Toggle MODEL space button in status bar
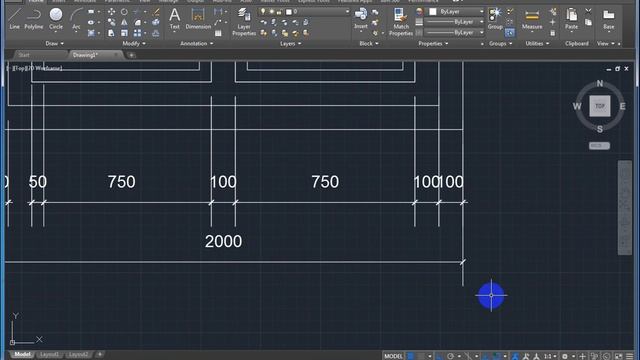 coord(393,356)
